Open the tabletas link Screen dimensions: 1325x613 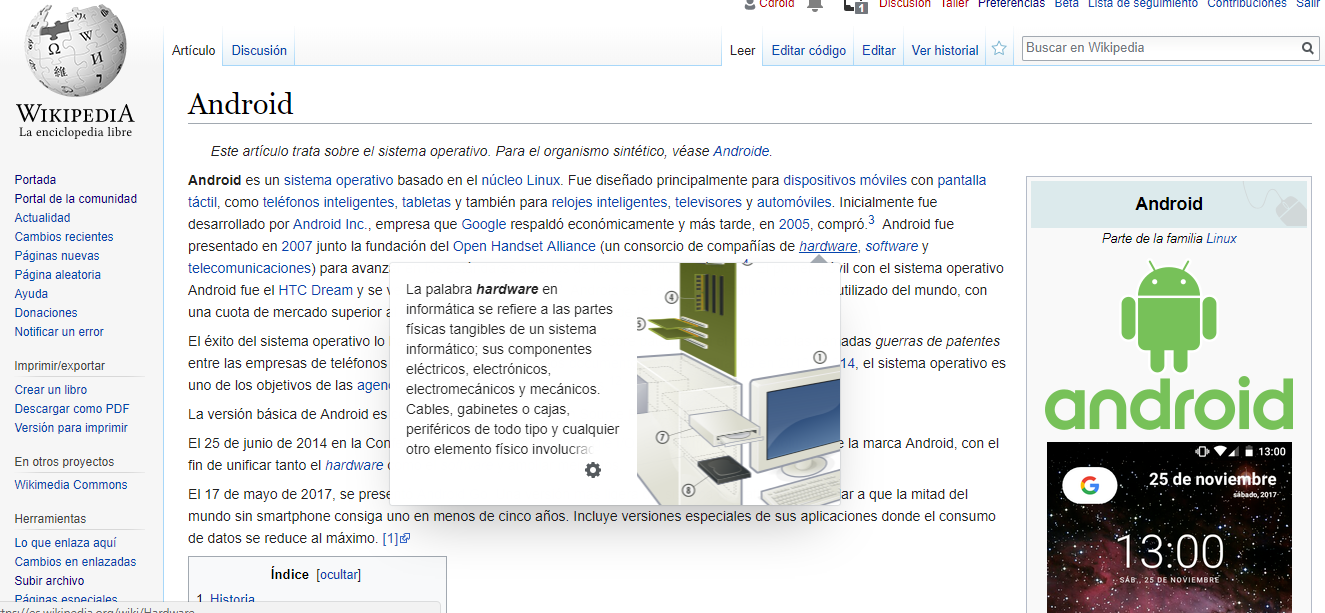click(x=426, y=202)
